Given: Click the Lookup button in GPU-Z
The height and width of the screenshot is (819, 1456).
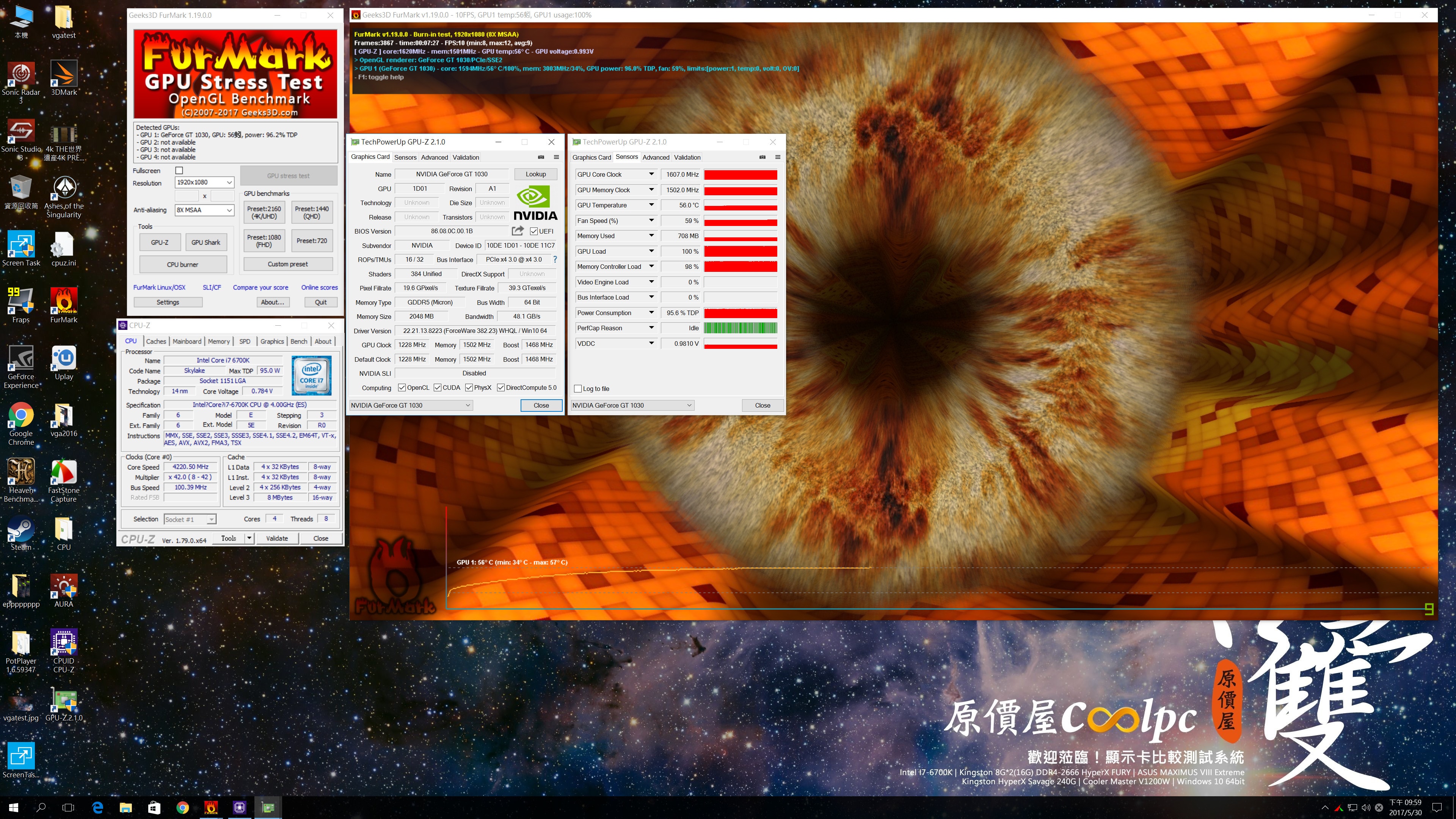Looking at the screenshot, I should click(x=536, y=174).
